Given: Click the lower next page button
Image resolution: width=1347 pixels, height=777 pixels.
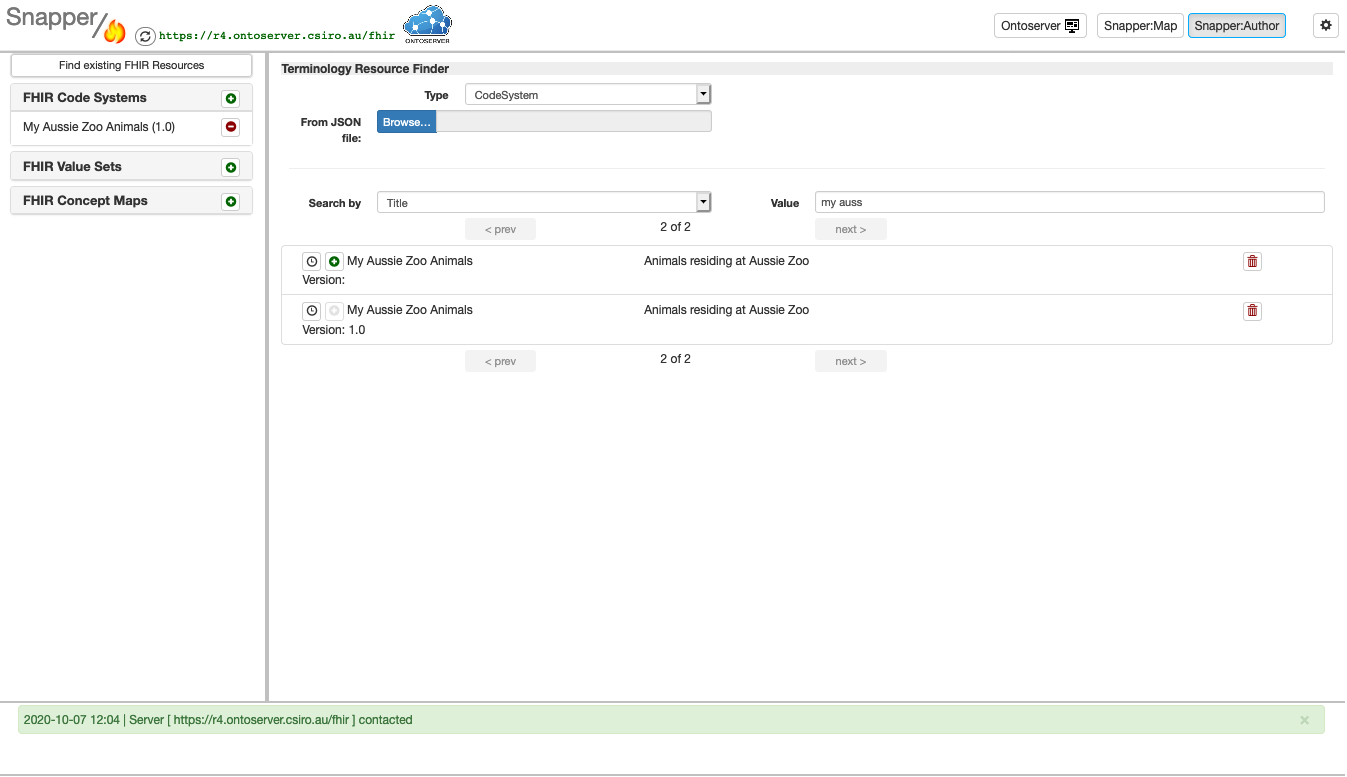Looking at the screenshot, I should coord(851,361).
